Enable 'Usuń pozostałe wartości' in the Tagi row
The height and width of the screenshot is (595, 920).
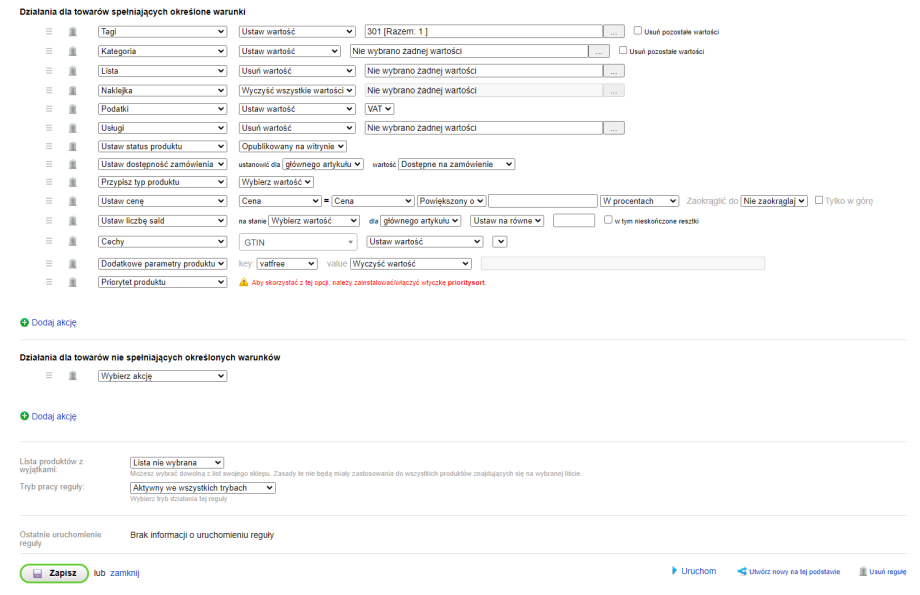click(638, 31)
